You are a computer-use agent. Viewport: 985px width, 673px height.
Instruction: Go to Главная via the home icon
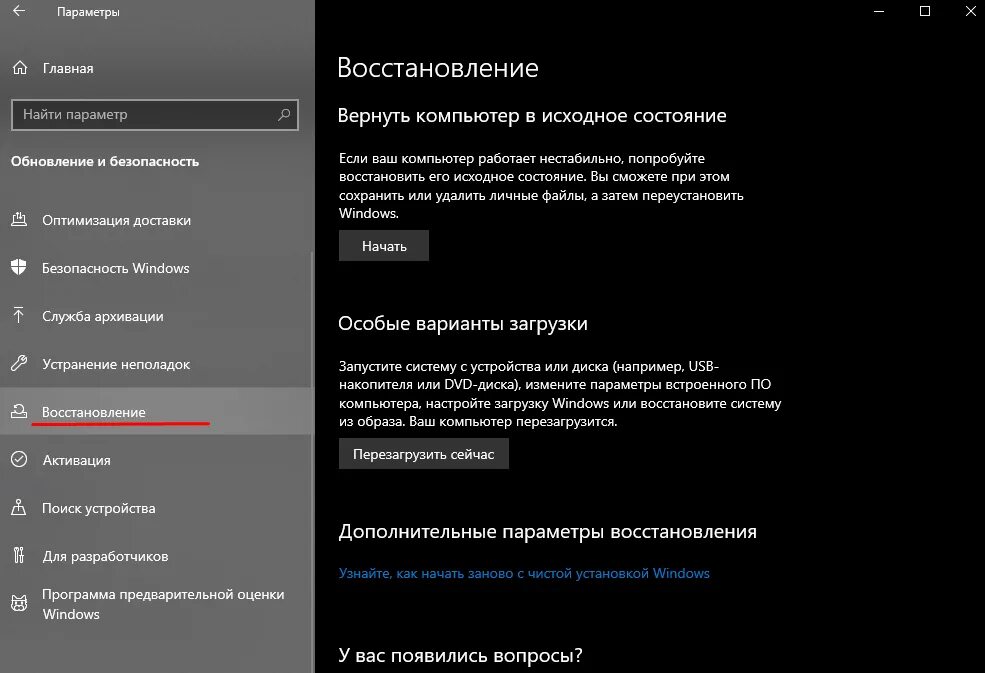20,68
